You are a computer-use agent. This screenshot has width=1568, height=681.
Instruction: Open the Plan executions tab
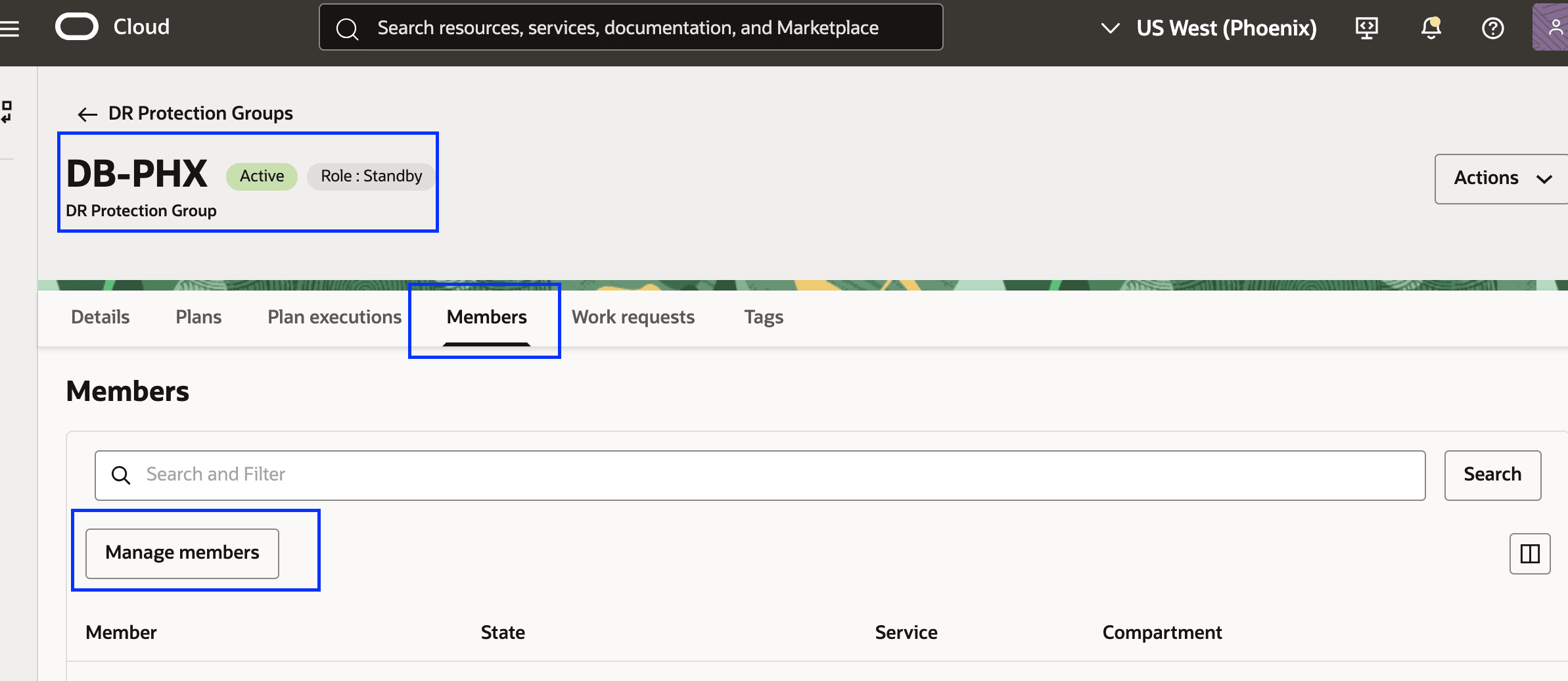point(334,317)
